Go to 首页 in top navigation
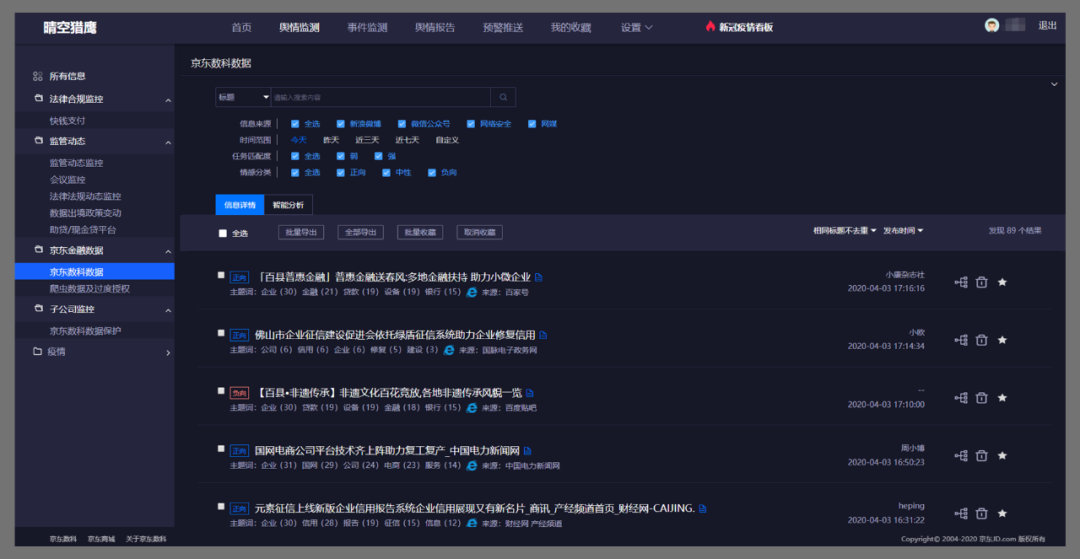Screen dimensions: 1080x559 coord(241,28)
